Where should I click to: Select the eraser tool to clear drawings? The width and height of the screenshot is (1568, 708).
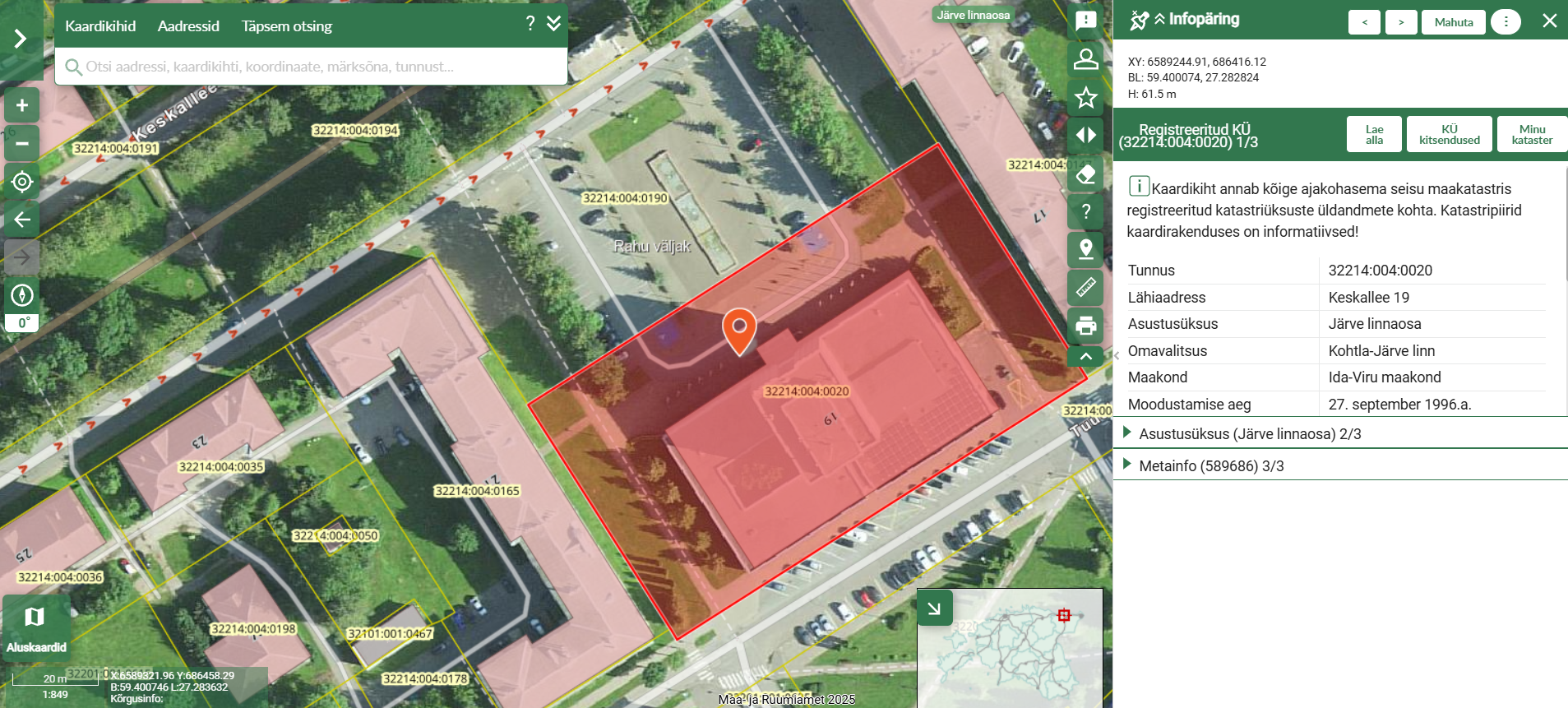1085,174
